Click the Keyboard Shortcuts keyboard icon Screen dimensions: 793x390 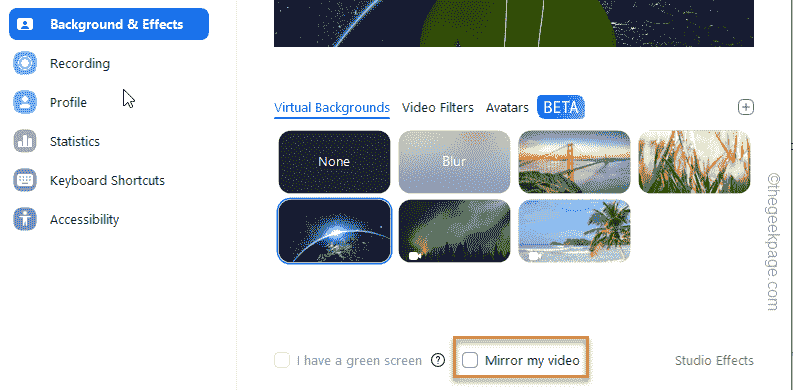tap(25, 180)
